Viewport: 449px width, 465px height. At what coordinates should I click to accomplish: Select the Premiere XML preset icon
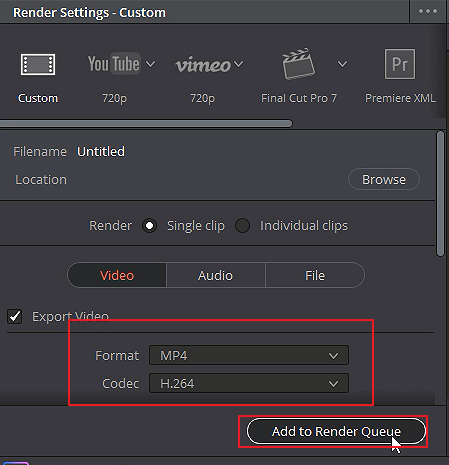pyautogui.click(x=400, y=64)
